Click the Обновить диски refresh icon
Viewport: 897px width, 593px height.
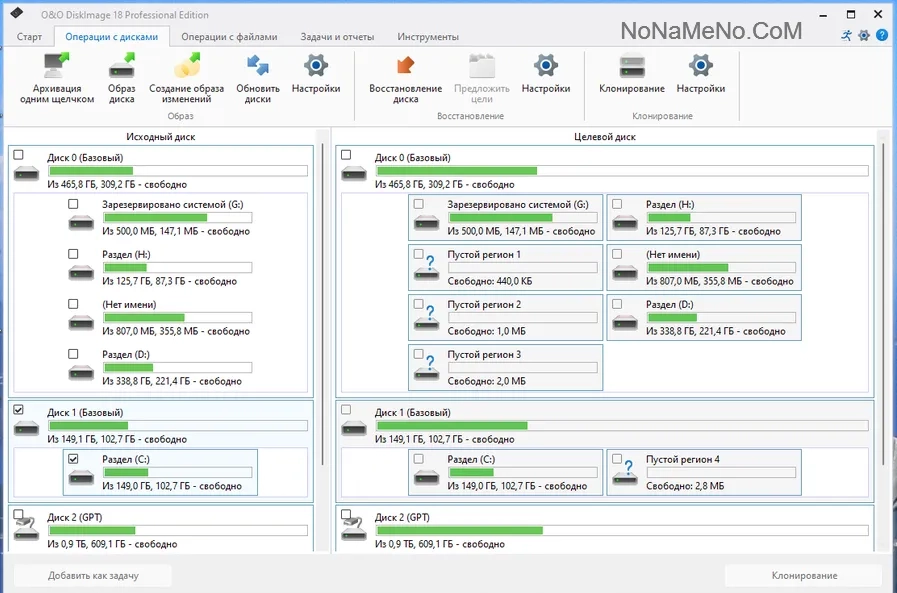(x=257, y=68)
